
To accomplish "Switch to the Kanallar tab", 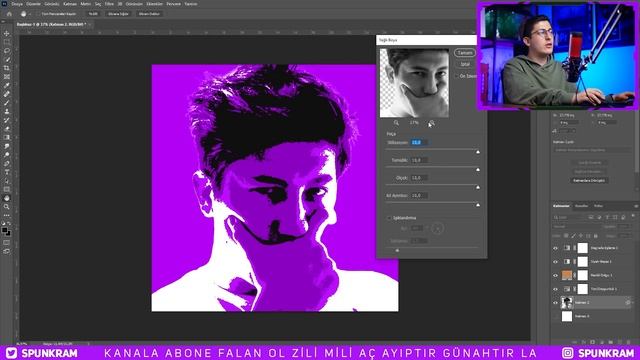I will [x=581, y=206].
